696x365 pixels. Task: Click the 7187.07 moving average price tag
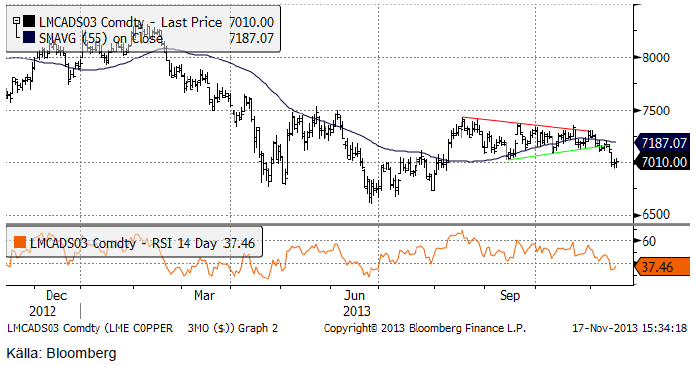pos(662,143)
